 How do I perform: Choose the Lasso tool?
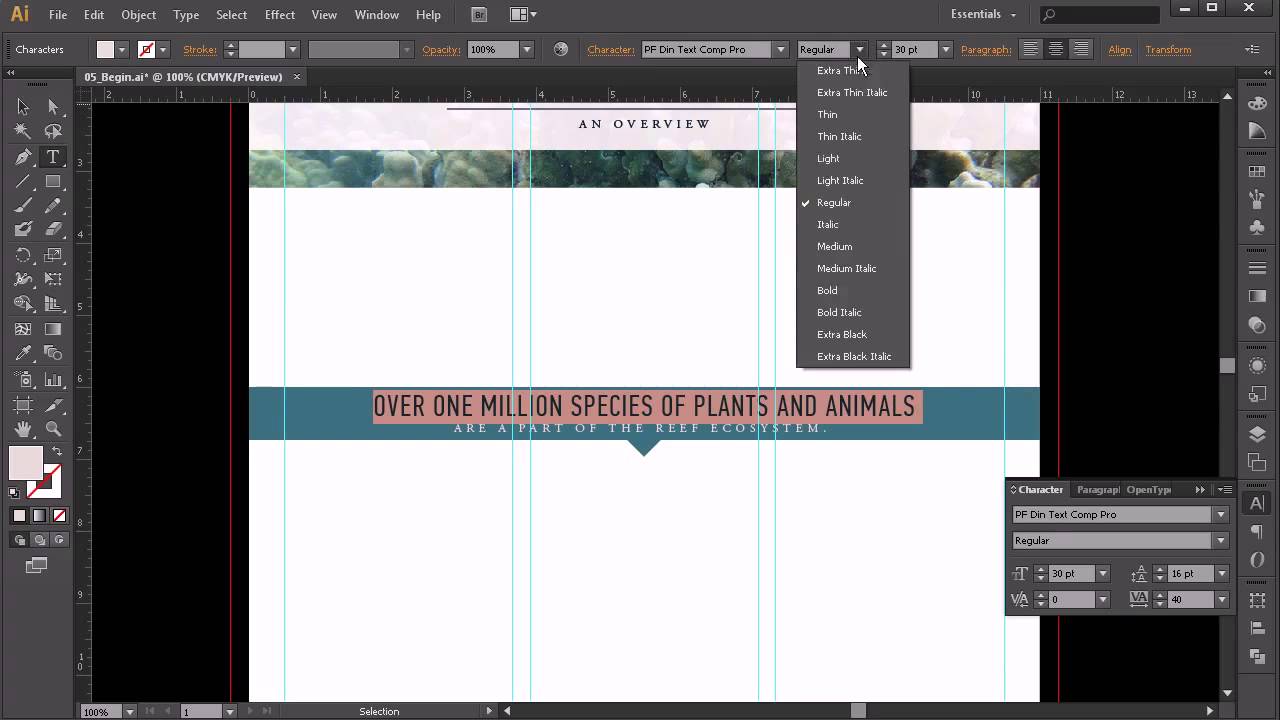pos(53,131)
